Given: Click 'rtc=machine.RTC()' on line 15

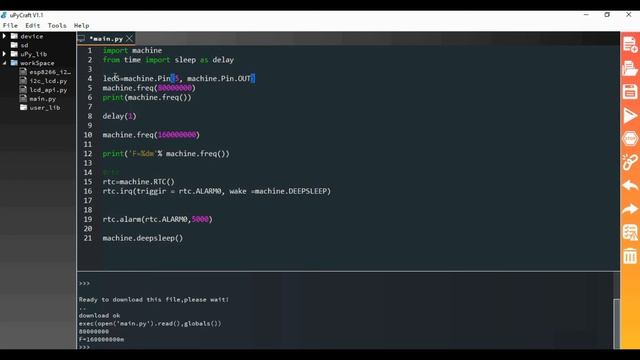Looking at the screenshot, I should (x=138, y=182).
